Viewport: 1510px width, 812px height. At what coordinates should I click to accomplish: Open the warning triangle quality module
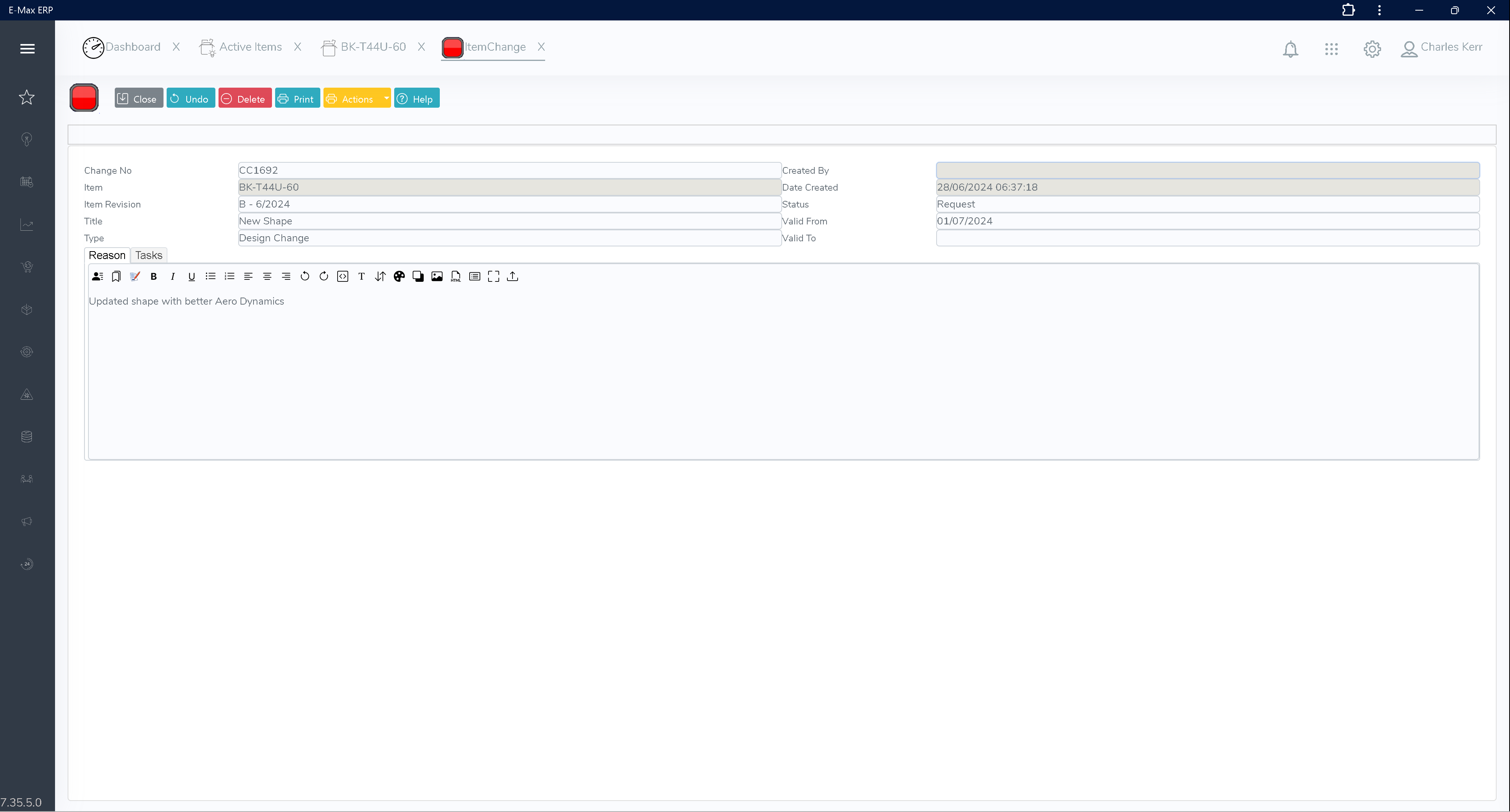(27, 395)
